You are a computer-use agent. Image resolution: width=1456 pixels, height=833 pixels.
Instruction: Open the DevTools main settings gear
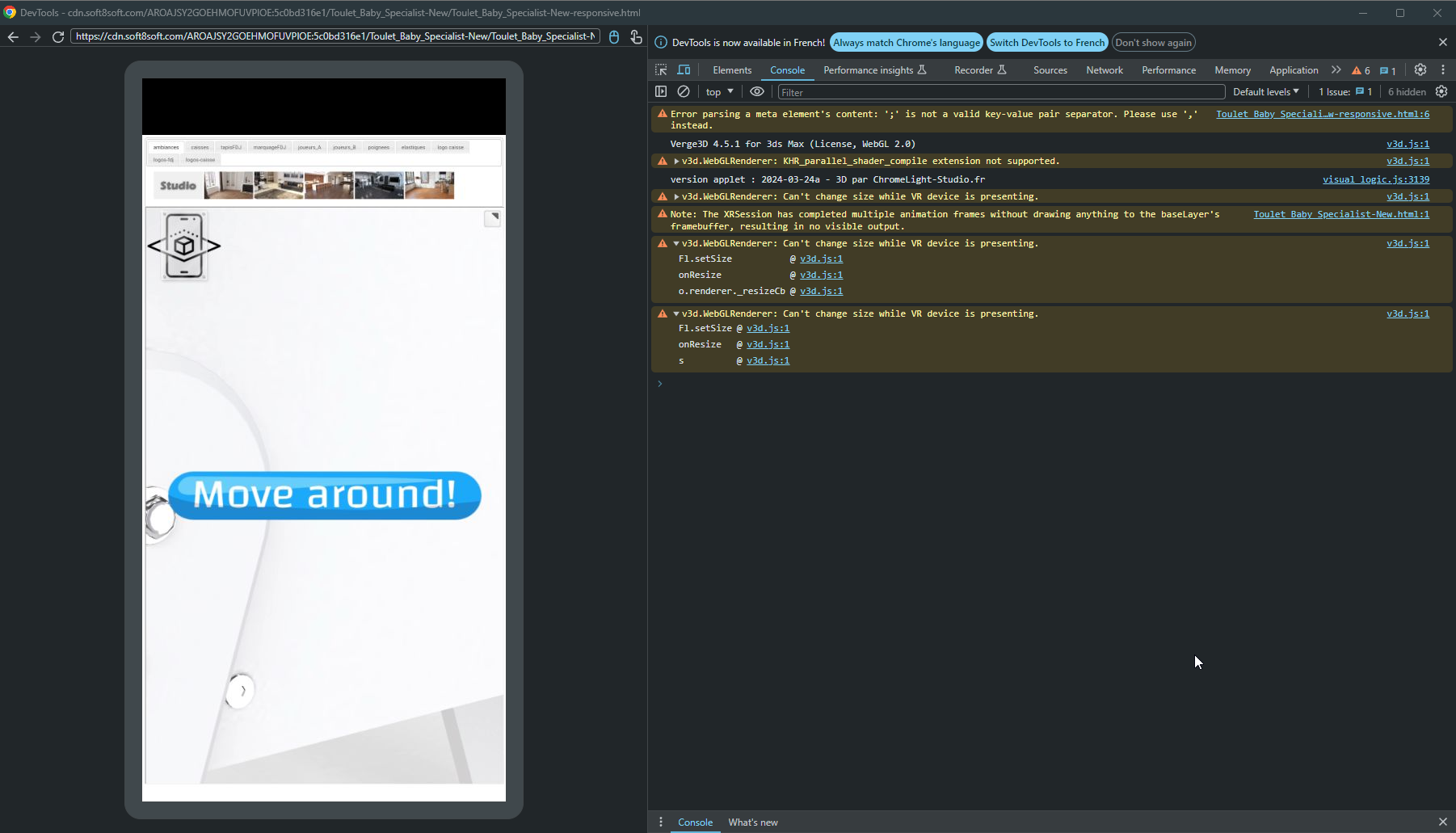[x=1420, y=70]
